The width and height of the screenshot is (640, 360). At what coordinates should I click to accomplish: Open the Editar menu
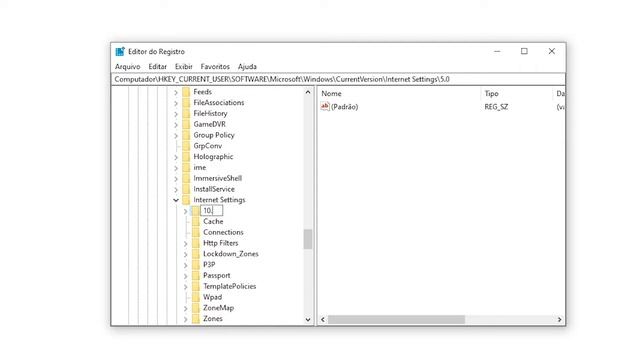(158, 67)
